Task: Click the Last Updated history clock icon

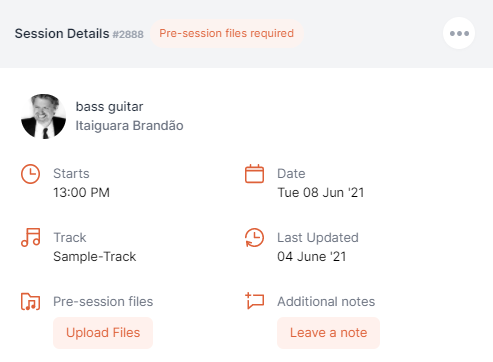Action: 254,237
